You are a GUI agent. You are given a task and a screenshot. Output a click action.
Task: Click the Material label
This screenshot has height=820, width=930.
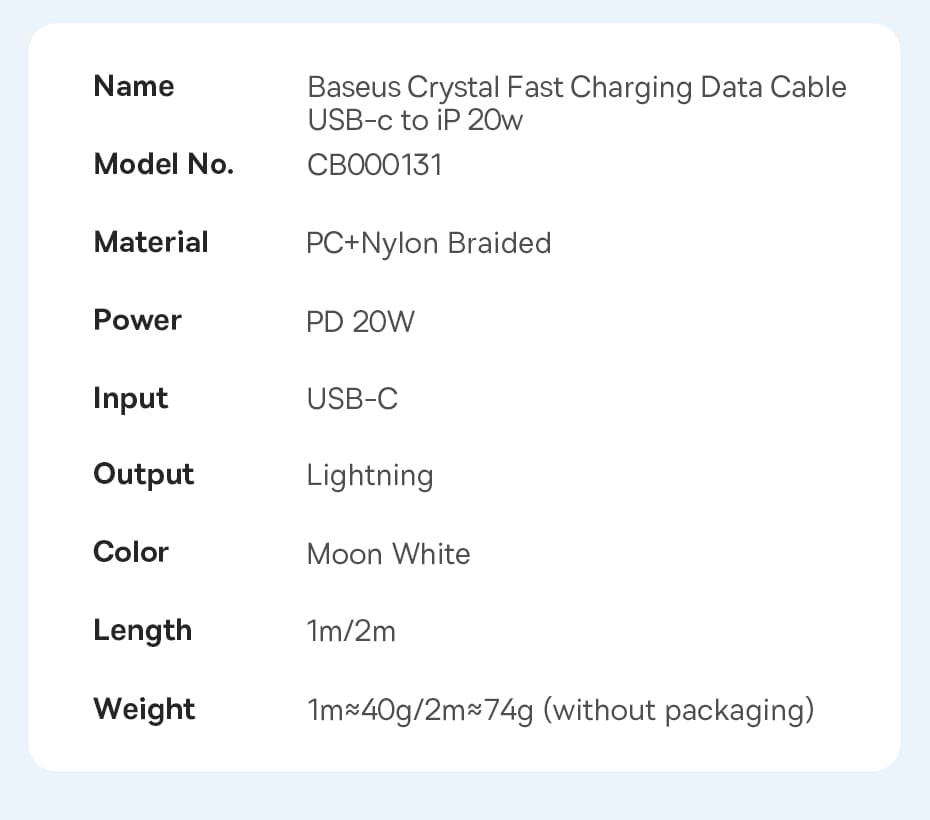[x=151, y=242]
